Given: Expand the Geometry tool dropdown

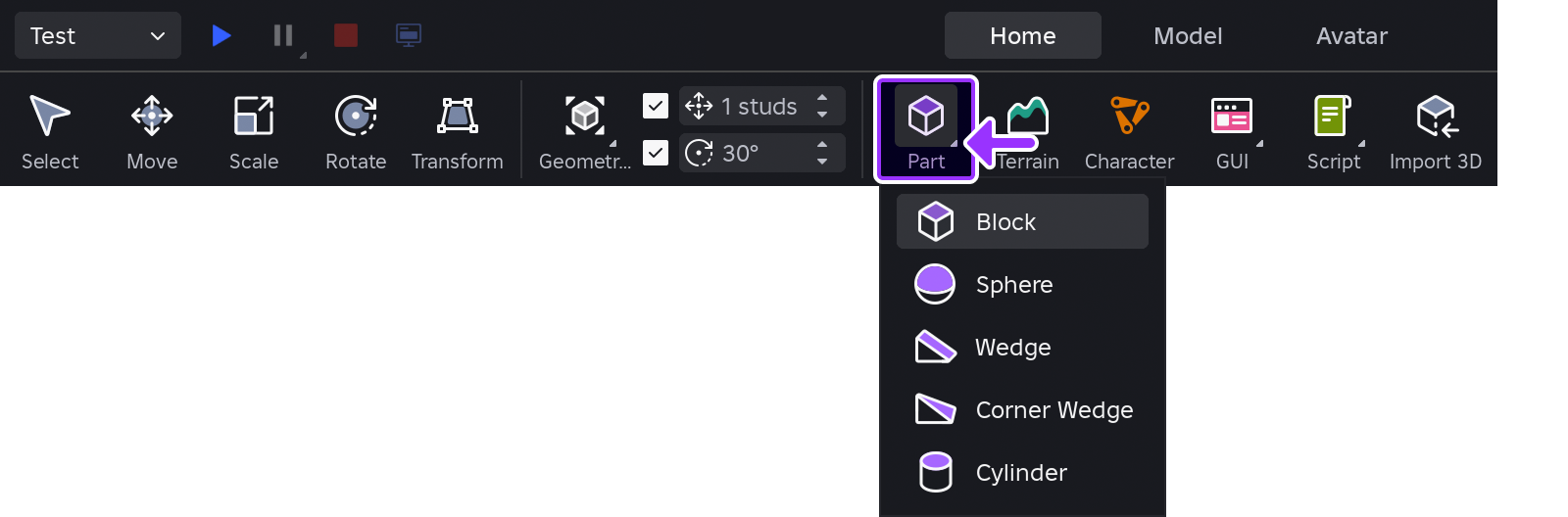Looking at the screenshot, I should point(612,144).
